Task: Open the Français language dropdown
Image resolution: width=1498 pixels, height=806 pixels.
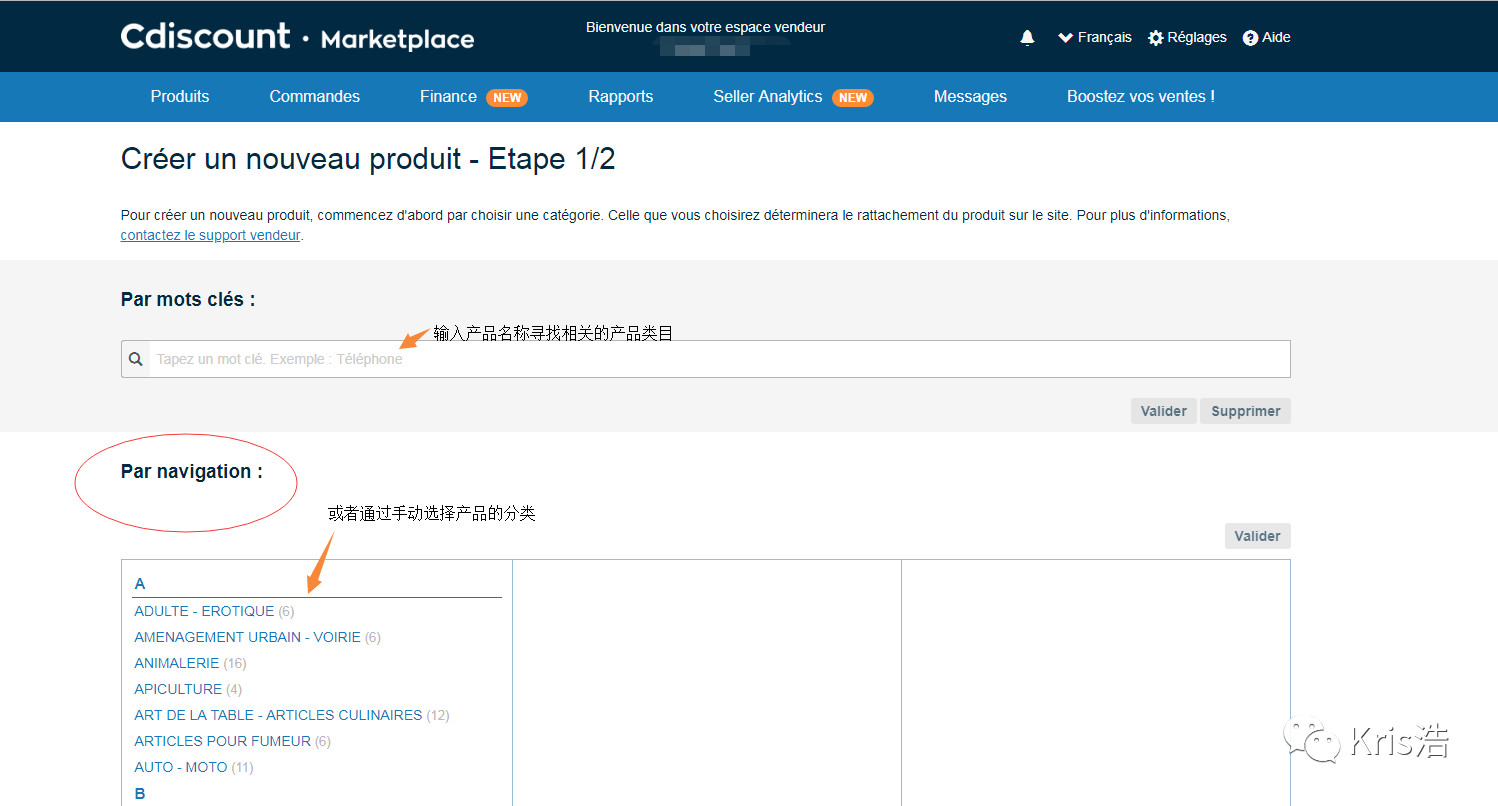Action: tap(1094, 37)
